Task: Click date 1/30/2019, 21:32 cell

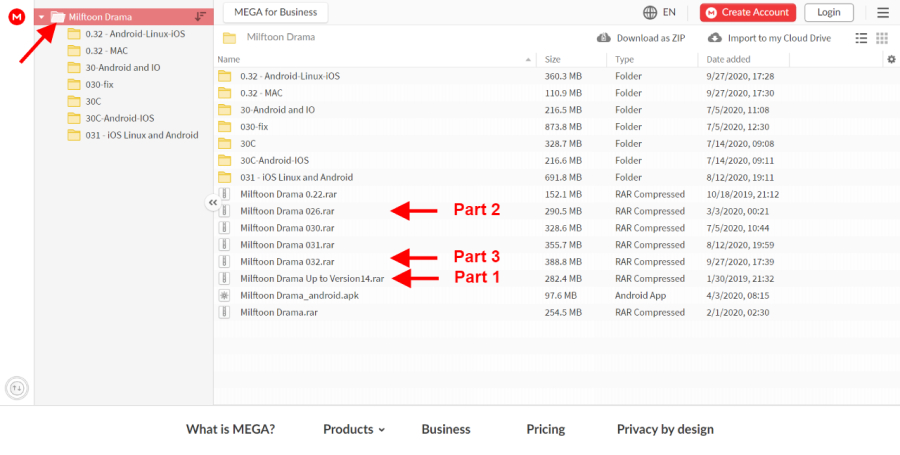Action: (740, 279)
